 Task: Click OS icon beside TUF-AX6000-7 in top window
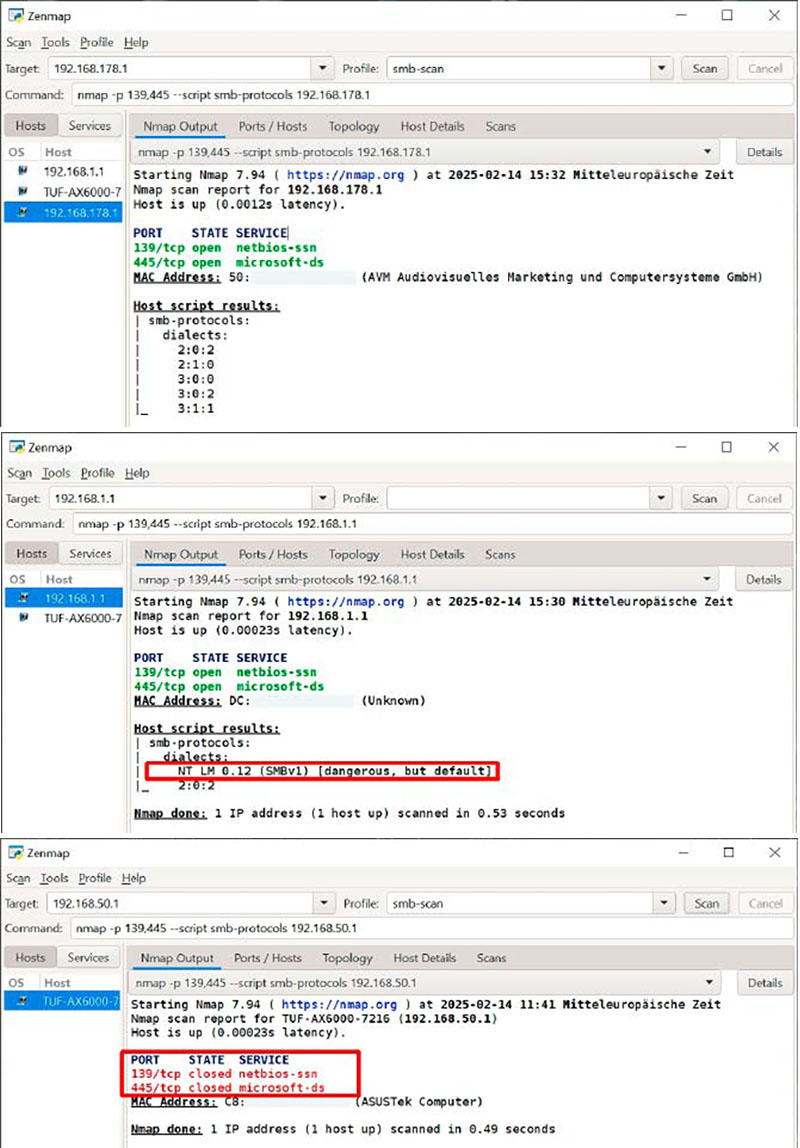pyautogui.click(x=23, y=192)
